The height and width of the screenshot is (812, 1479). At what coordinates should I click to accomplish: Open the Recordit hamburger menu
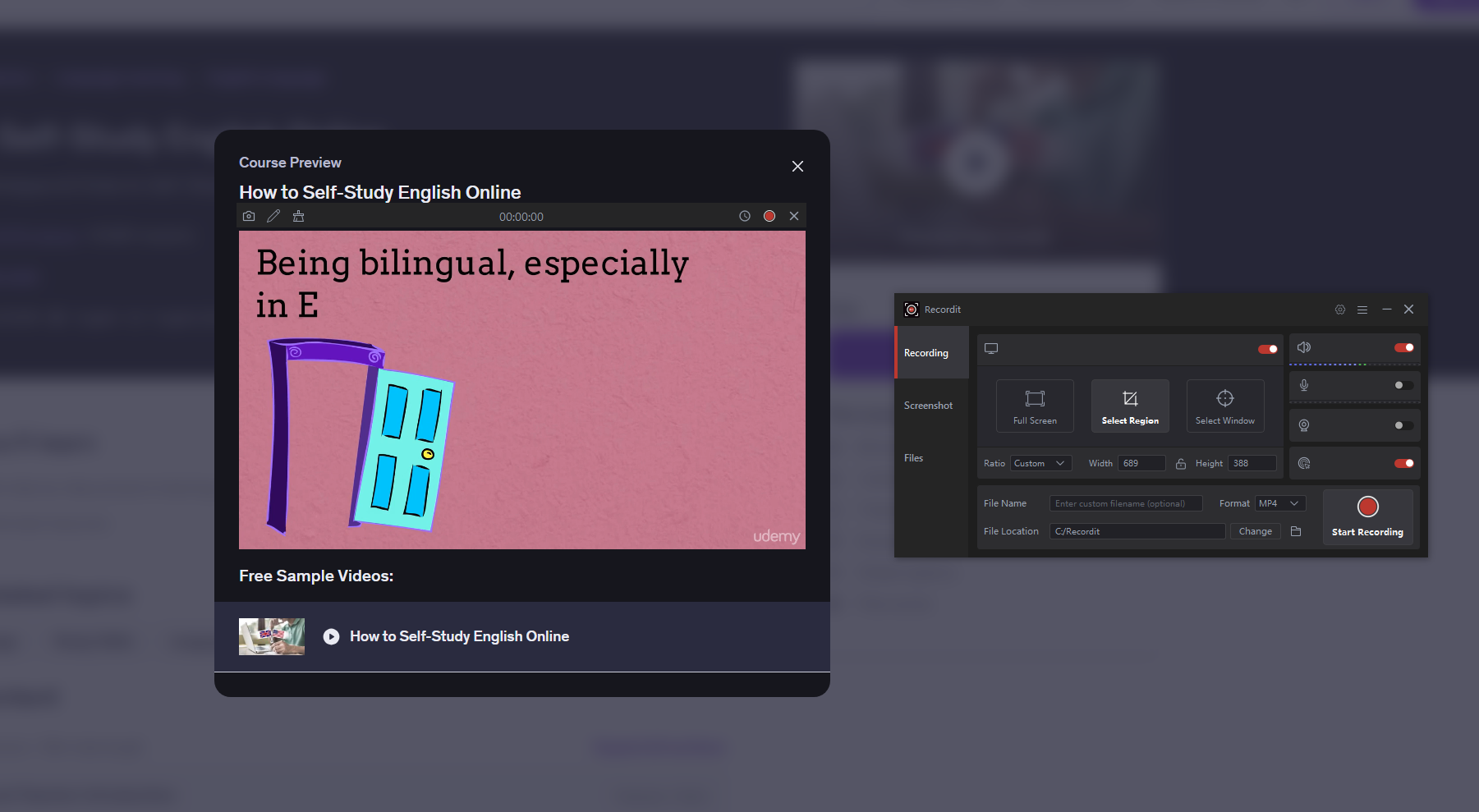click(x=1362, y=310)
